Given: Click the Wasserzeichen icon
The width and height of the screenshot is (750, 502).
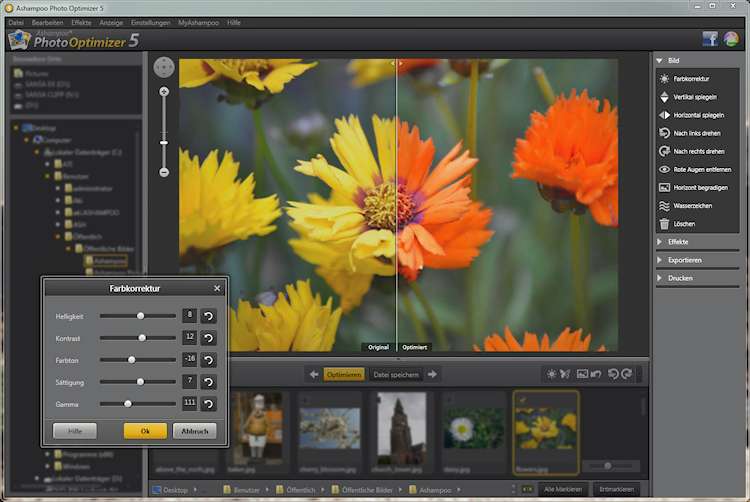Looking at the screenshot, I should click(664, 206).
